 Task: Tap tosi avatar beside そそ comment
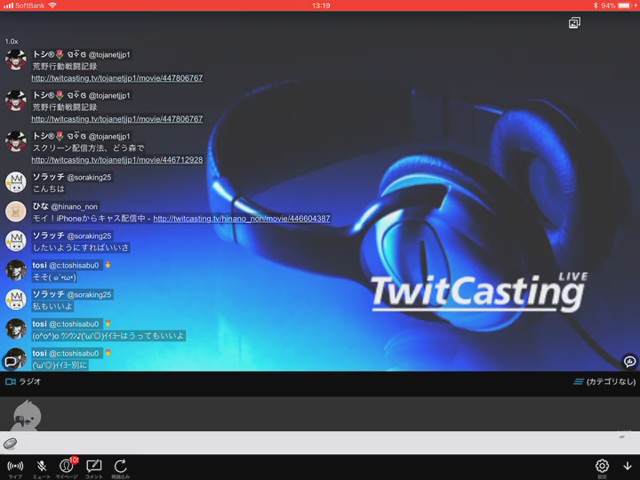(16, 270)
